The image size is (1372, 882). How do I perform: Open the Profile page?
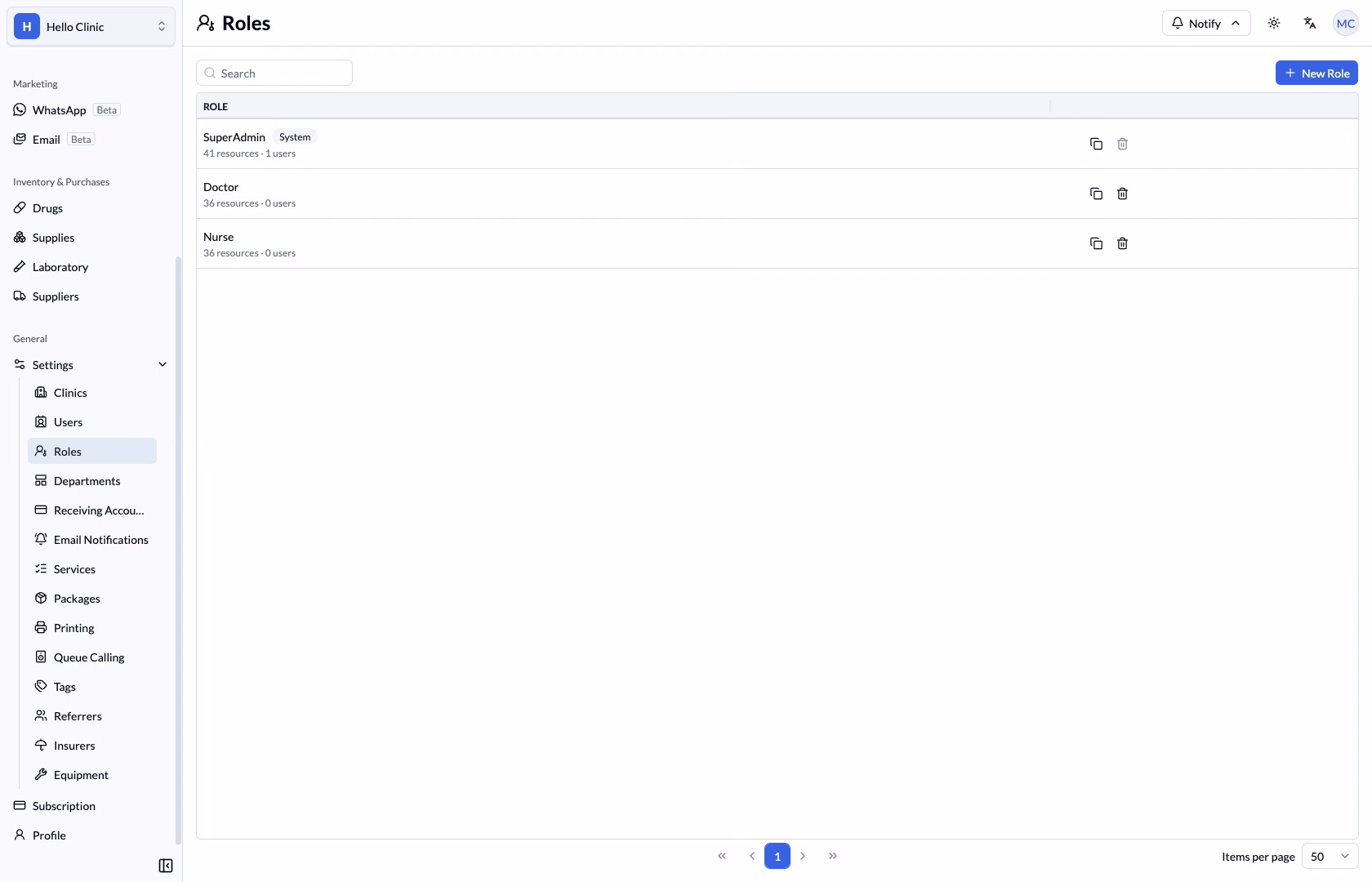90,835
